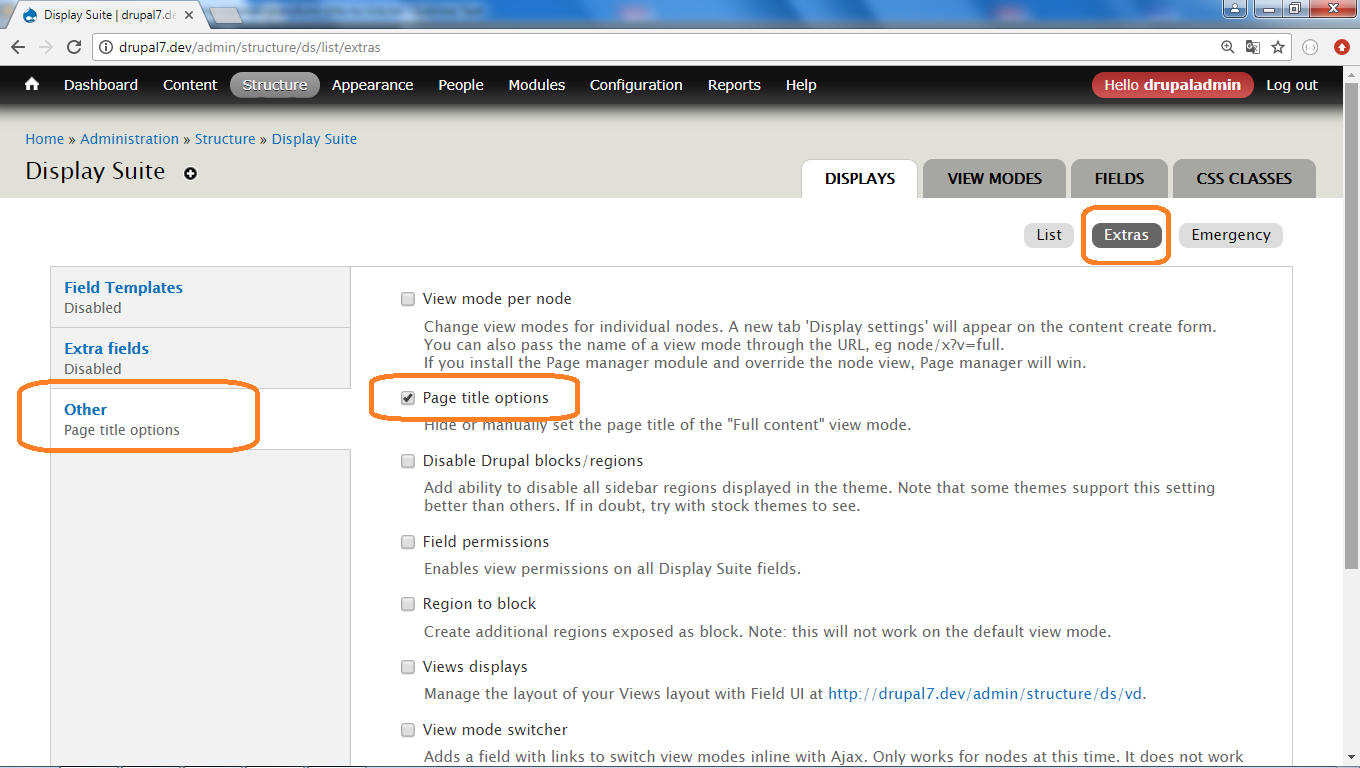Click the browser reload icon

75,46
